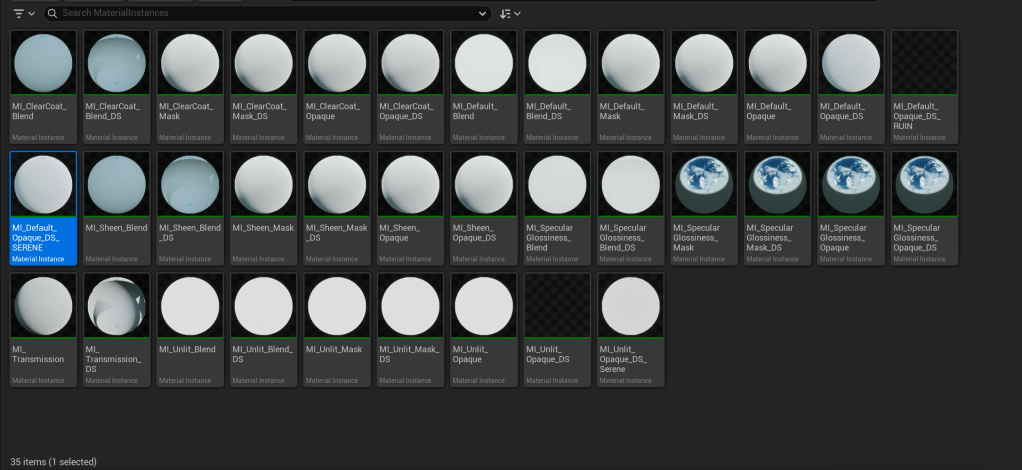Click the Search MaterialInstances field
The width and height of the screenshot is (1022, 470).
270,13
